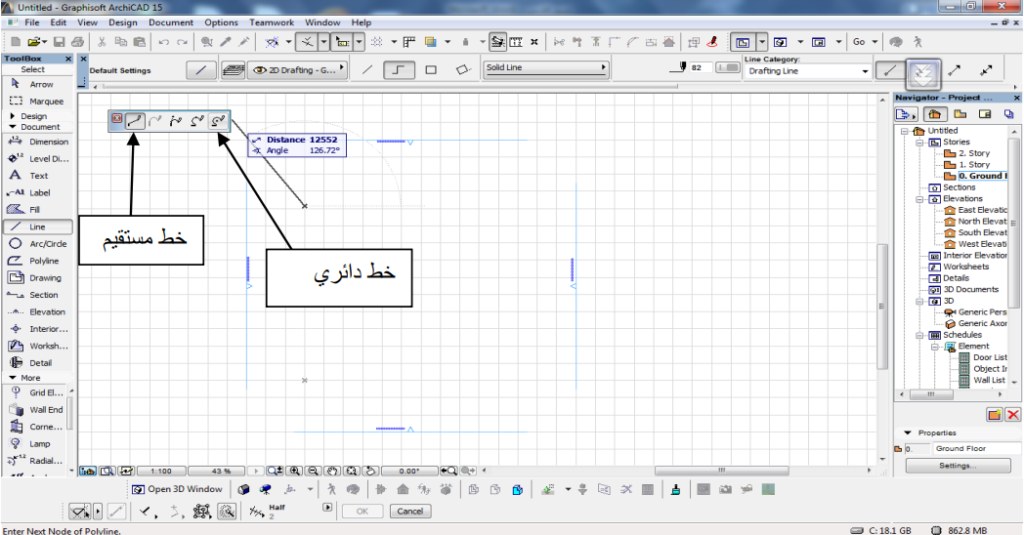
Task: Click the Undo icon in toolbar
Action: point(163,42)
